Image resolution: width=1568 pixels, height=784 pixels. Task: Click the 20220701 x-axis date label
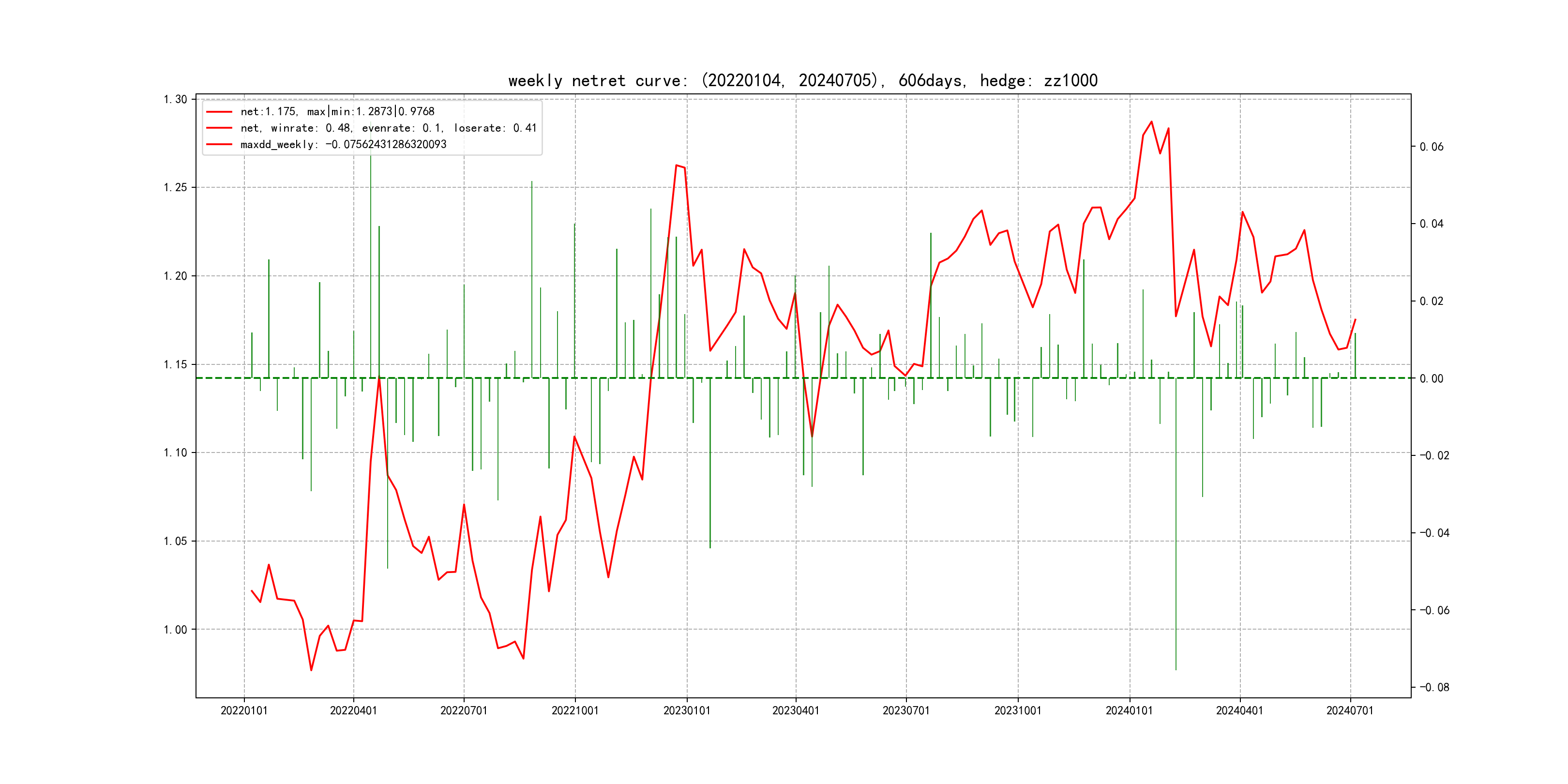(464, 710)
